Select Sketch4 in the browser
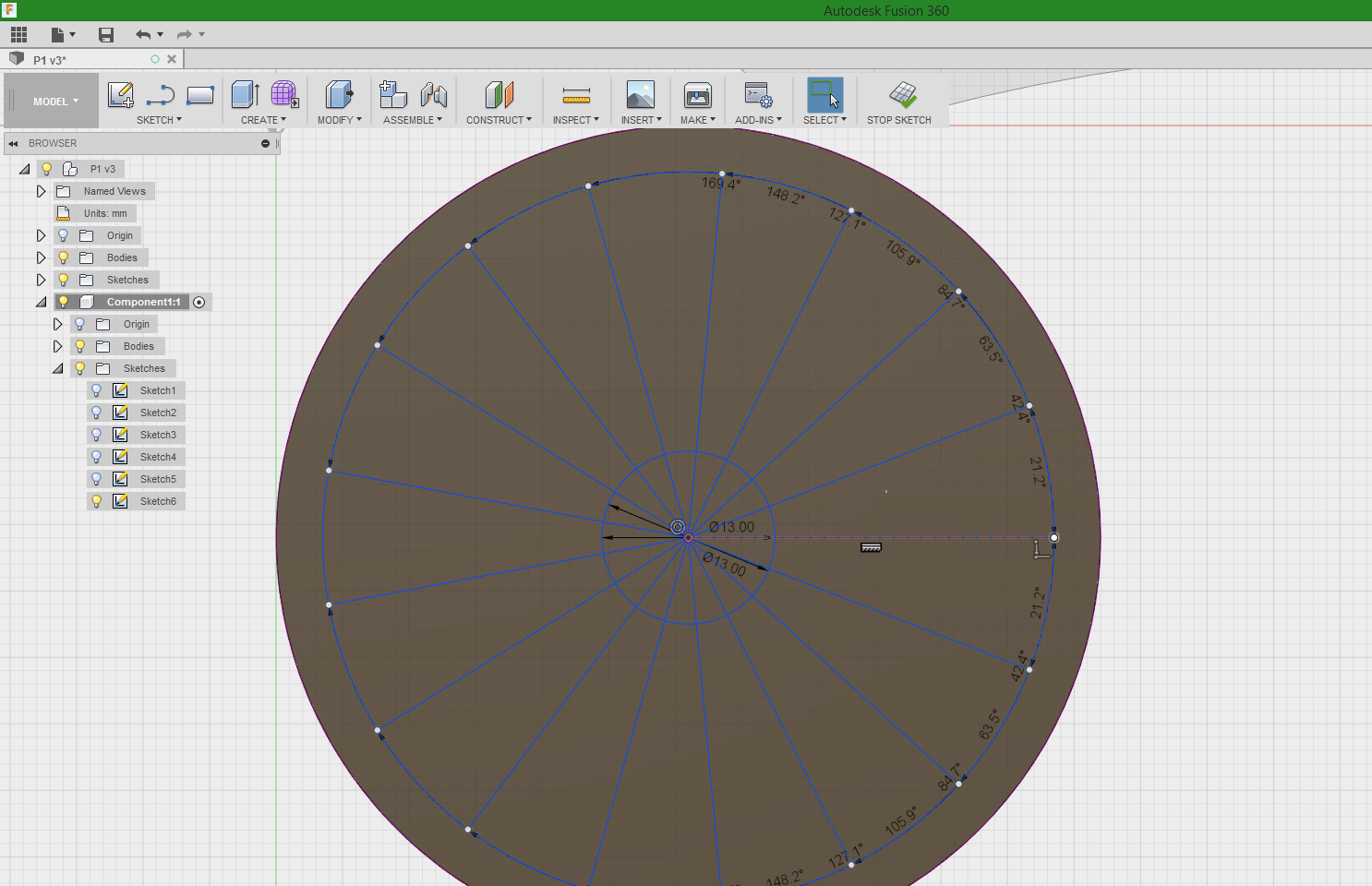 point(158,457)
